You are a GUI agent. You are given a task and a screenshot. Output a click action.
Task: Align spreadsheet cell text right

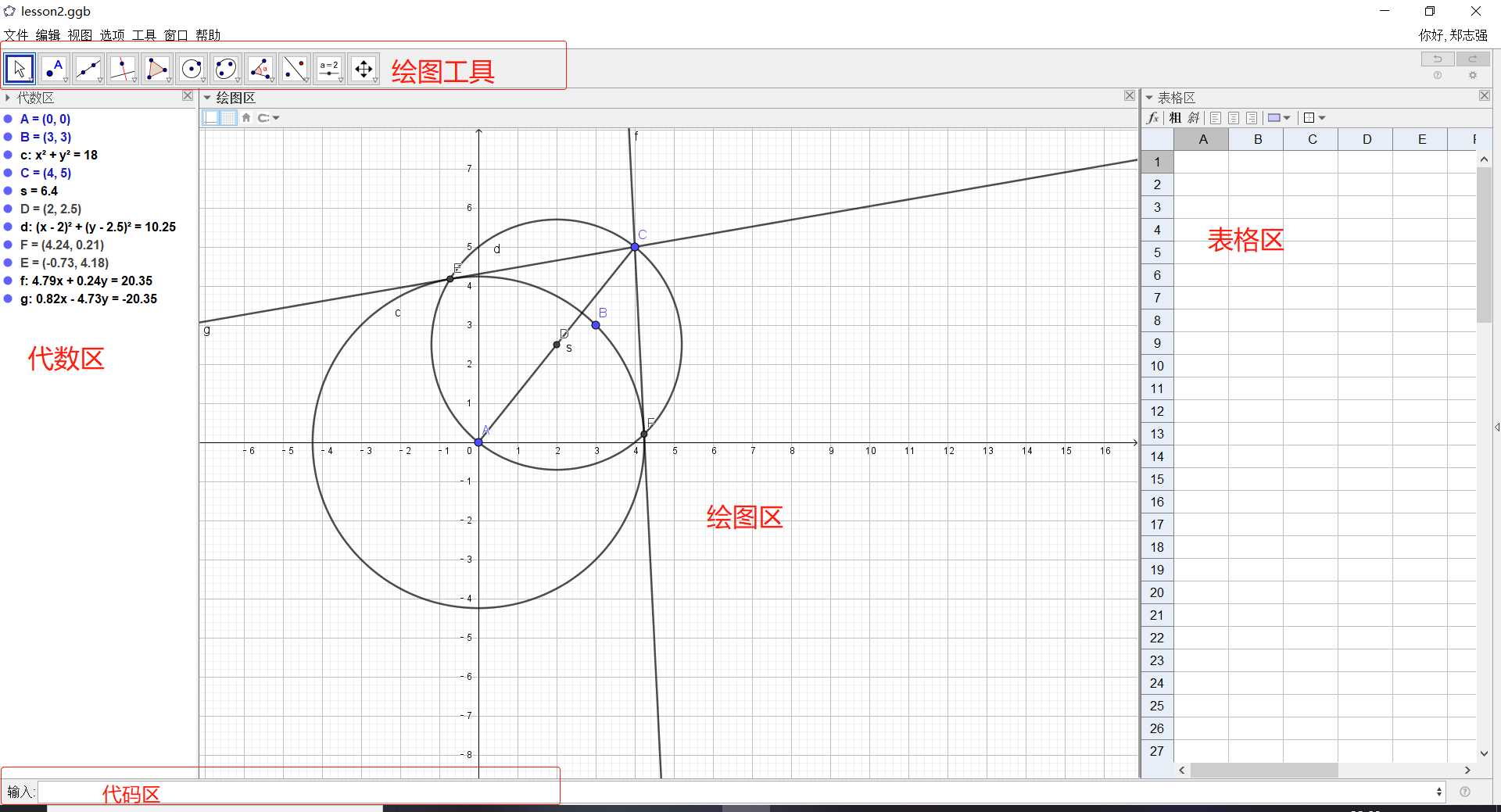pyautogui.click(x=1252, y=118)
